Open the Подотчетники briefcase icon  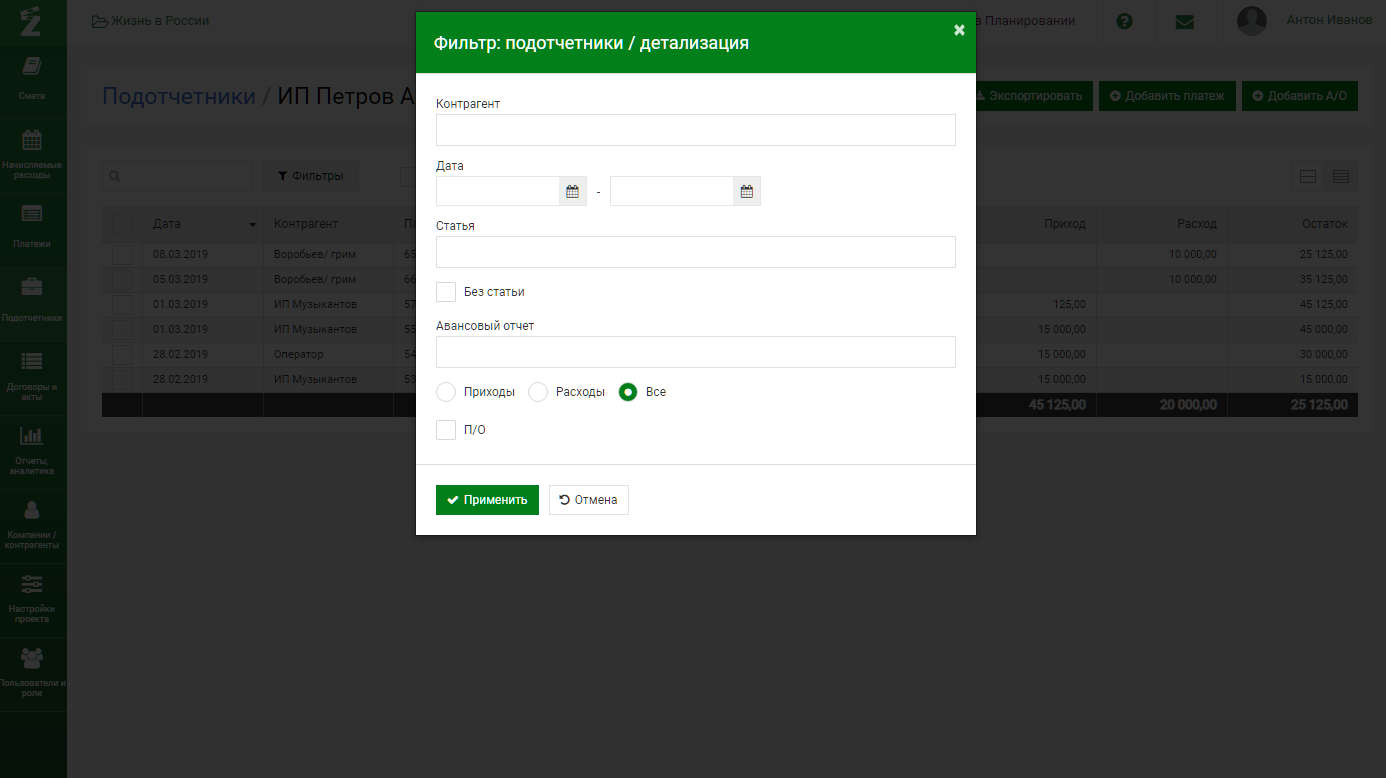32,288
